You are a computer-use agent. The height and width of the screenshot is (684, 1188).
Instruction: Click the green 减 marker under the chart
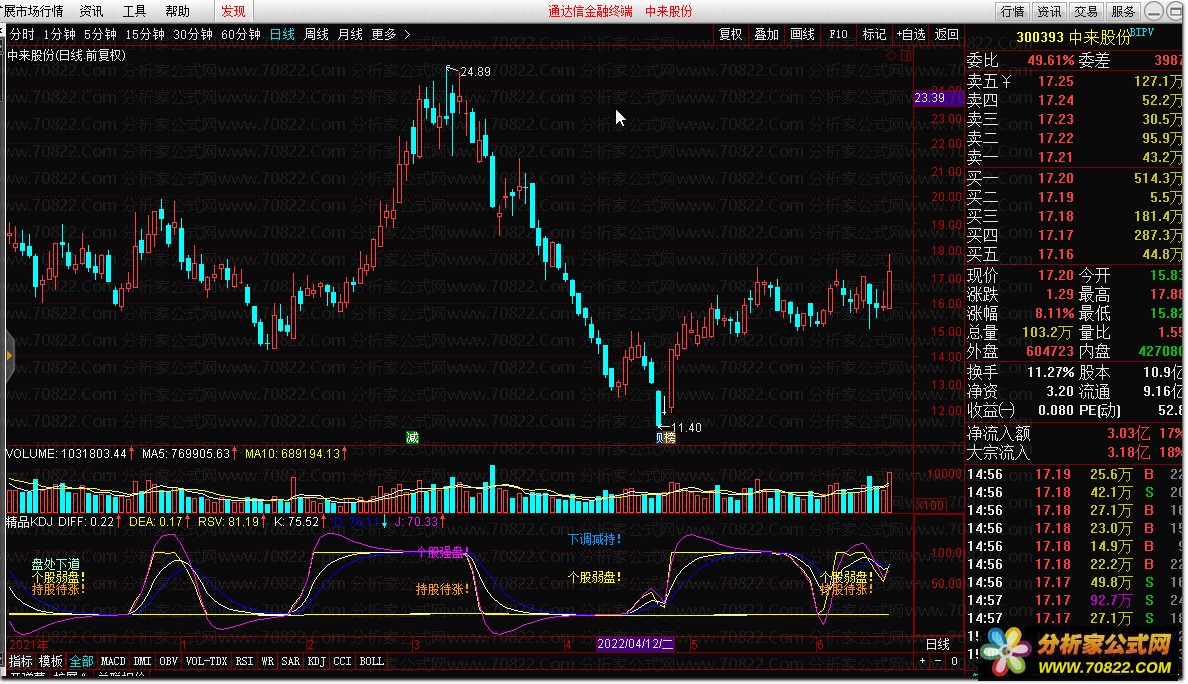pyautogui.click(x=412, y=437)
